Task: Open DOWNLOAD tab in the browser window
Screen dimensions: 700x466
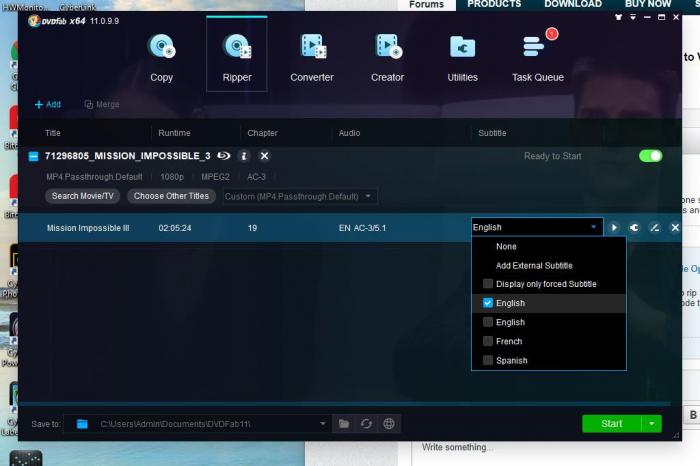Action: 573,4
